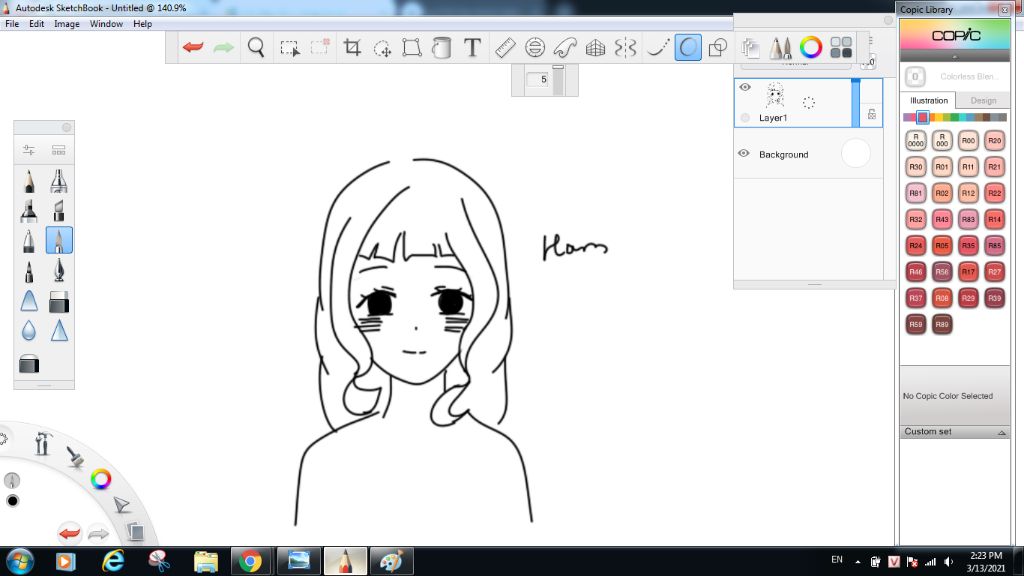Select the Background layer row
1024x576 pixels.
[808, 154]
